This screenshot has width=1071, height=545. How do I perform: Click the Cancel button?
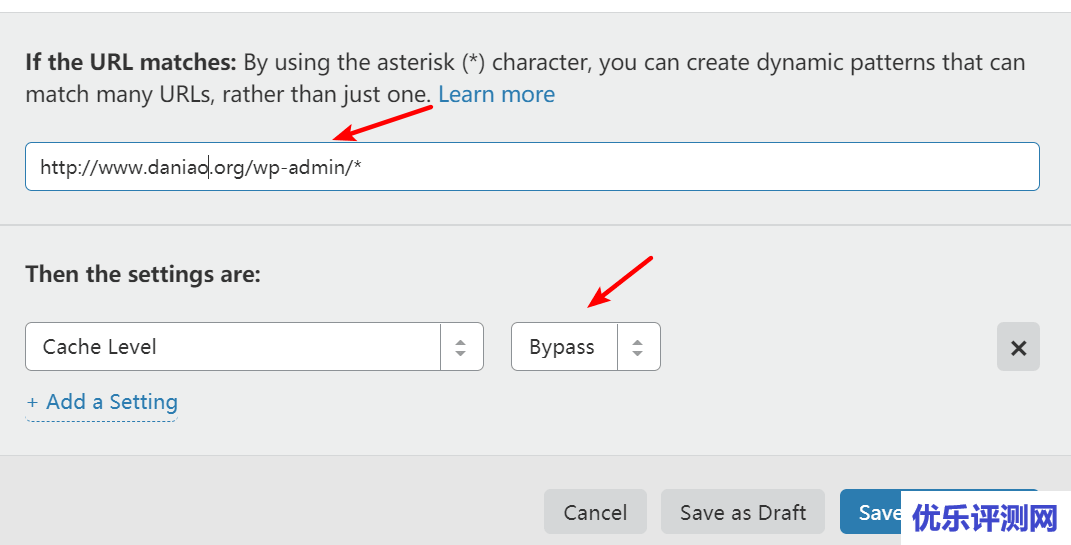pos(595,512)
